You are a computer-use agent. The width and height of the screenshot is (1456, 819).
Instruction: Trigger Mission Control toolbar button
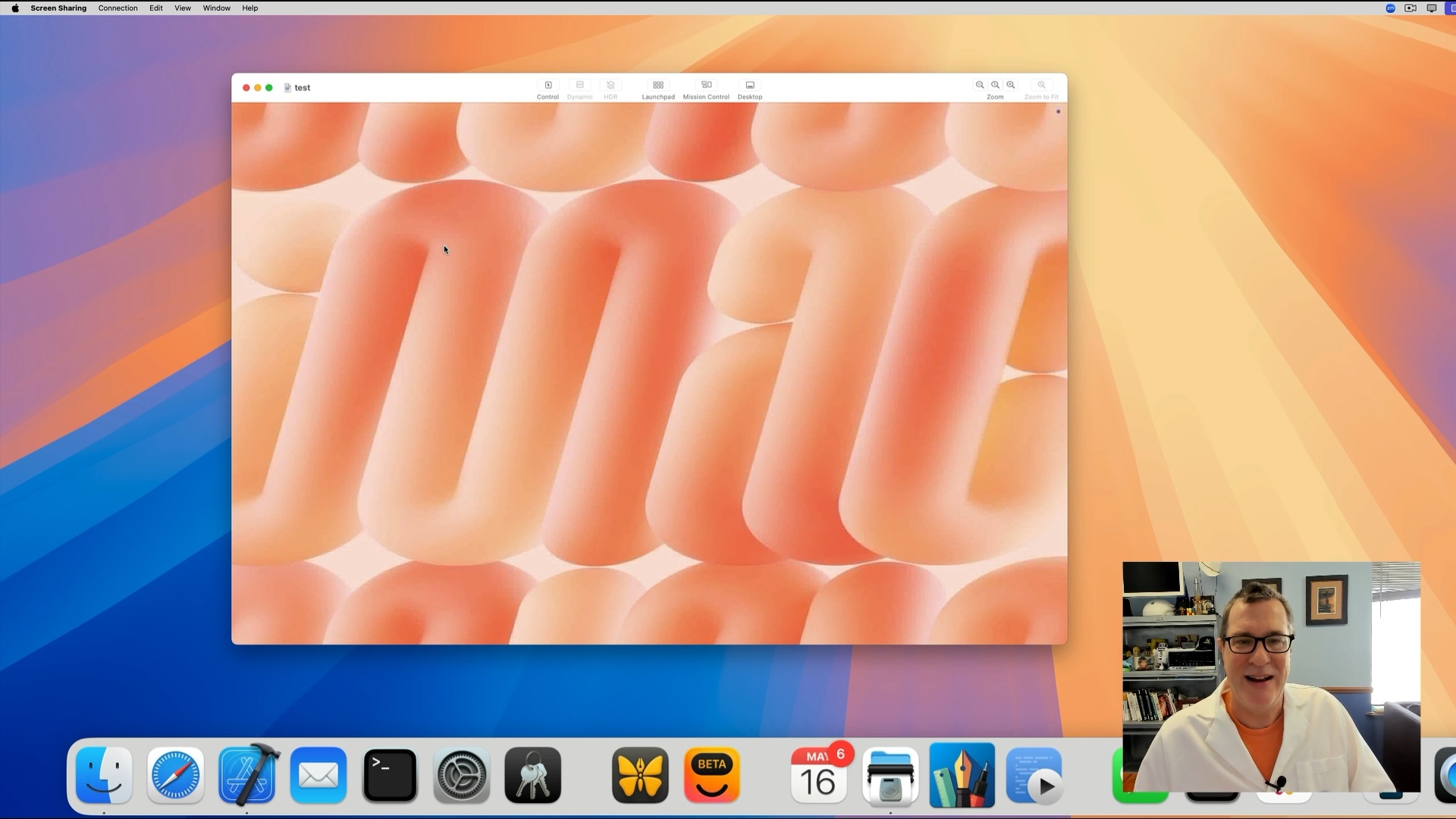(x=705, y=86)
